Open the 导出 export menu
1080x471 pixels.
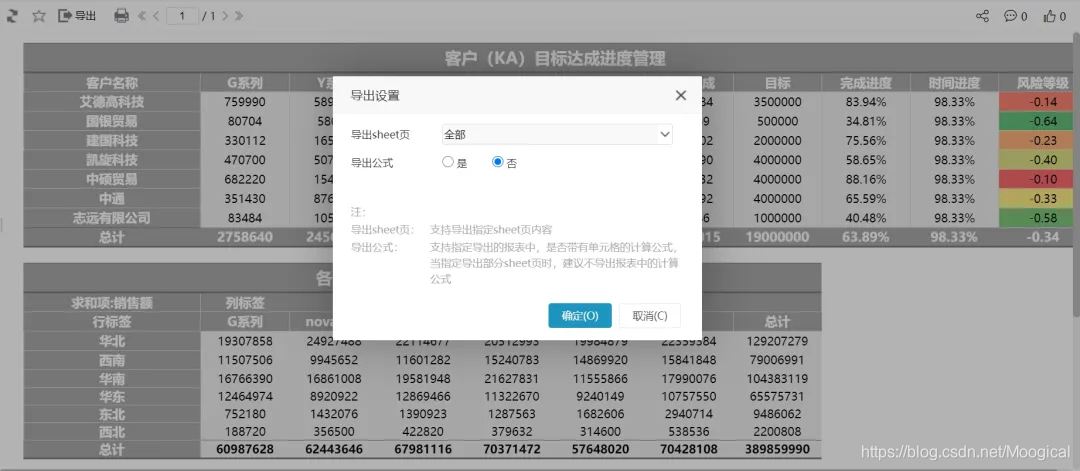pos(77,16)
